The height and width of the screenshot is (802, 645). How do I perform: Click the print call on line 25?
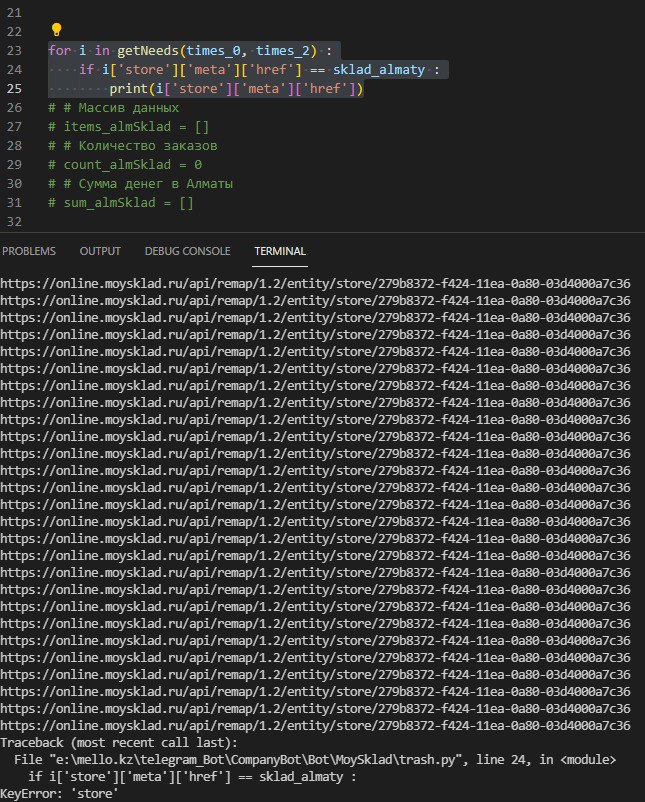[x=128, y=88]
